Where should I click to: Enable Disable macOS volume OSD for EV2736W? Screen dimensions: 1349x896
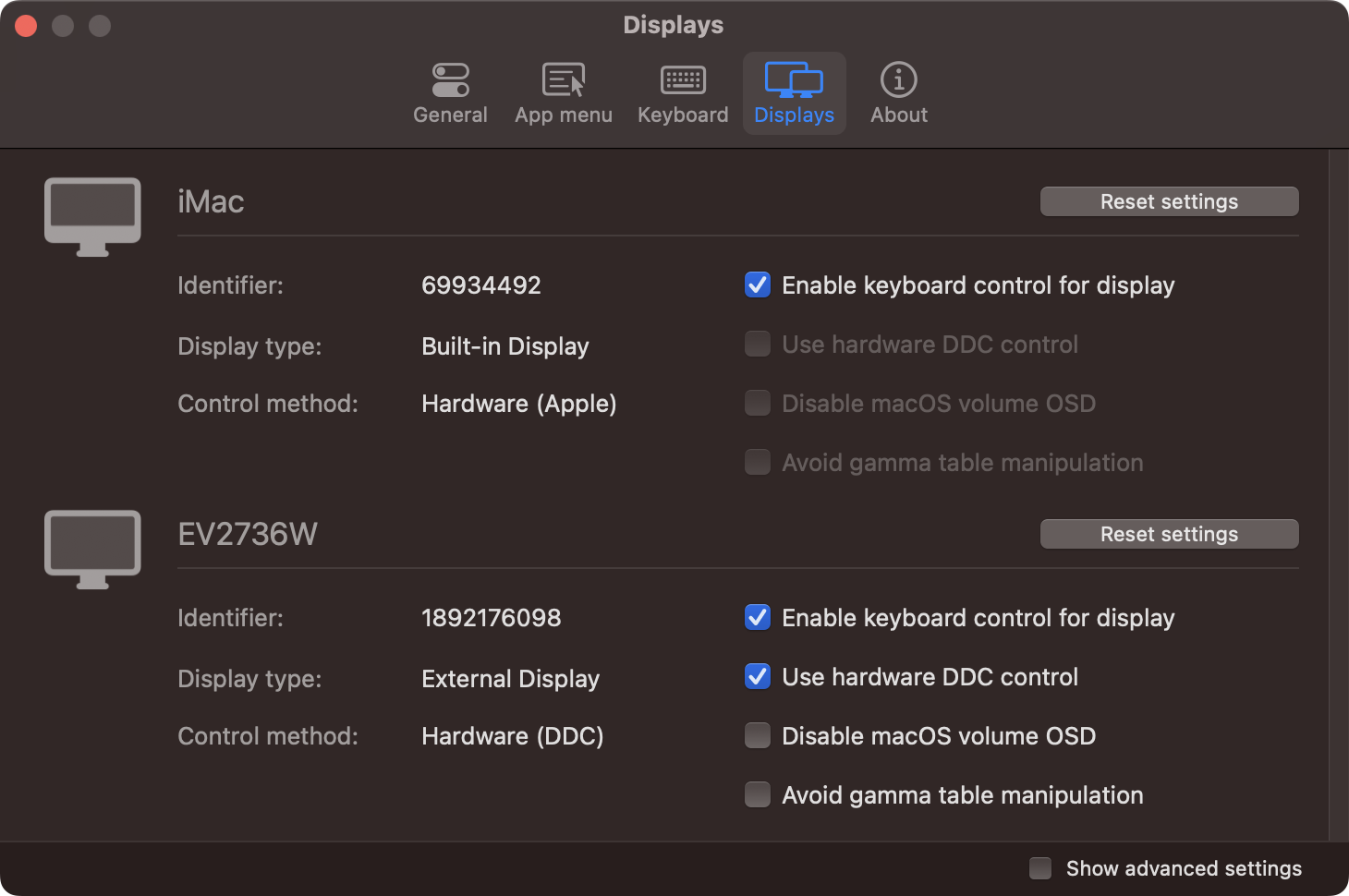click(x=757, y=735)
